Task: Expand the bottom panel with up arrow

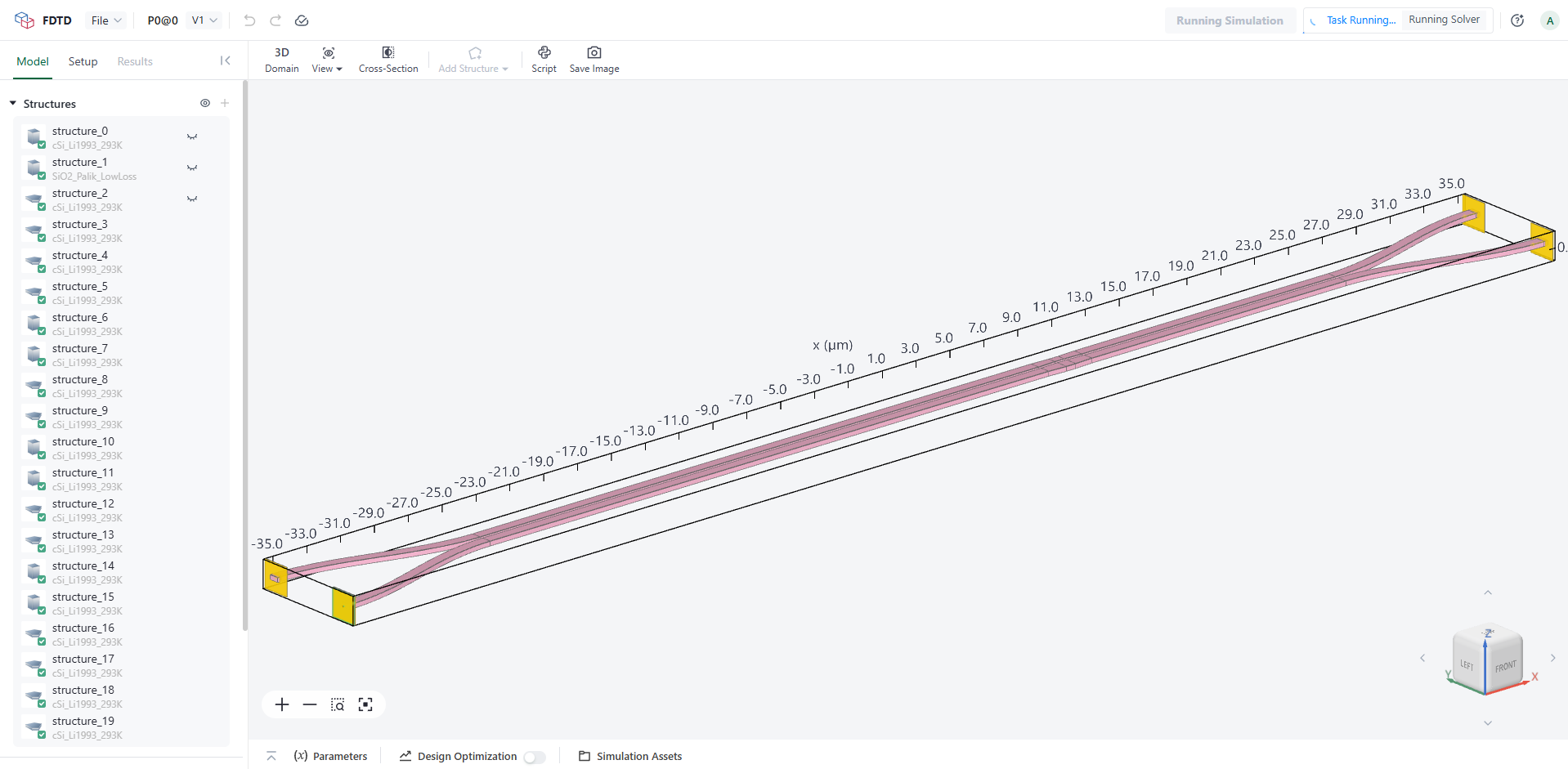Action: coord(271,756)
